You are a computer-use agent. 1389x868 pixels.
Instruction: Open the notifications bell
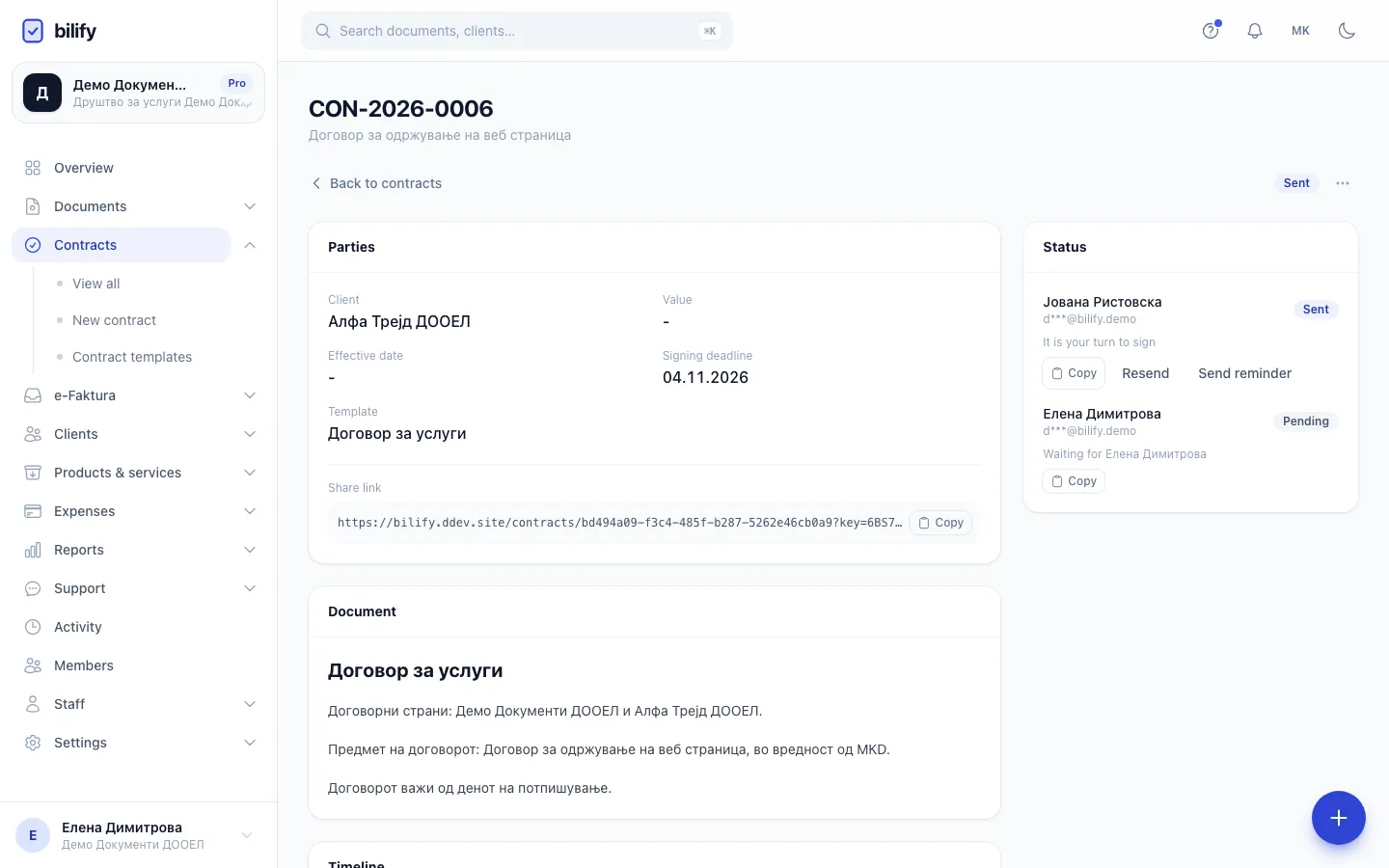point(1254,31)
